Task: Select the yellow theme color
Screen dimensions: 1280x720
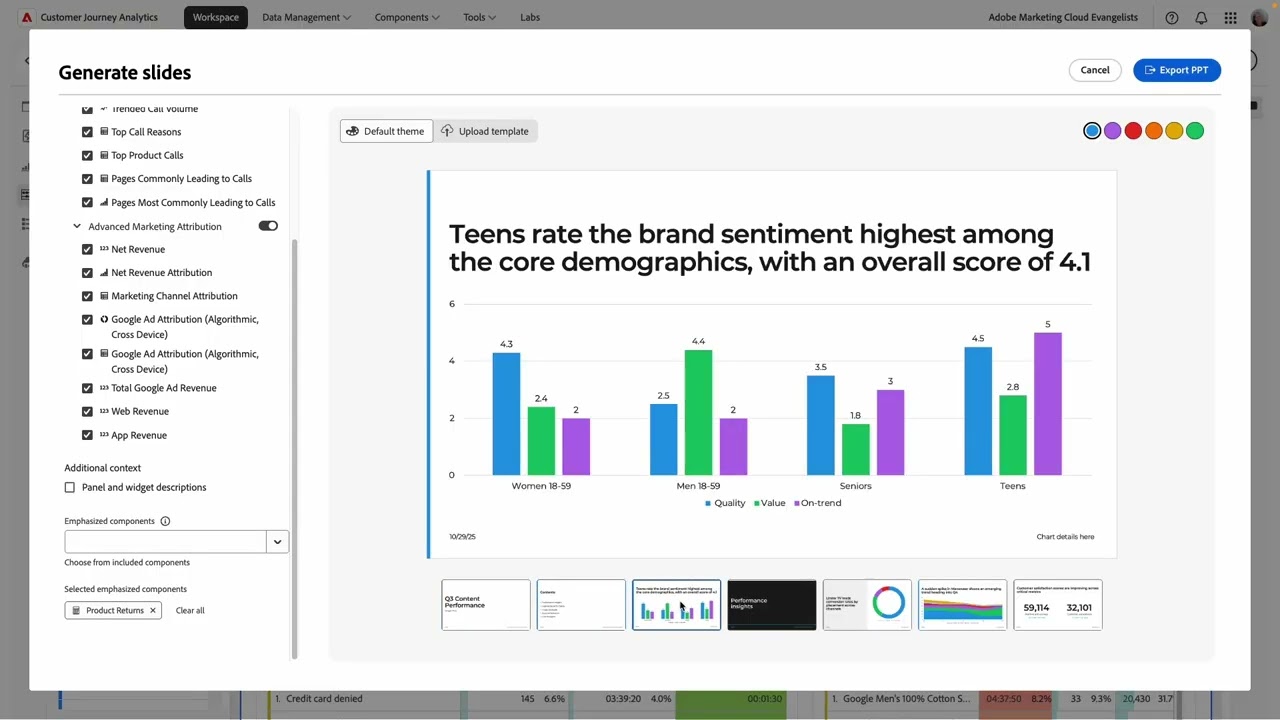Action: click(x=1174, y=131)
